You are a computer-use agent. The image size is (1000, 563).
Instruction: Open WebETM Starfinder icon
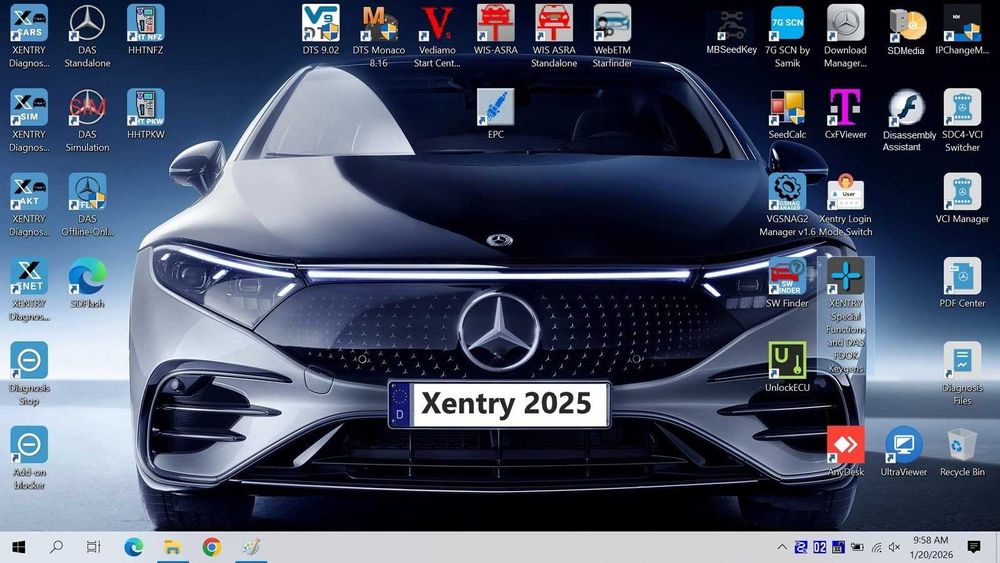(612, 23)
